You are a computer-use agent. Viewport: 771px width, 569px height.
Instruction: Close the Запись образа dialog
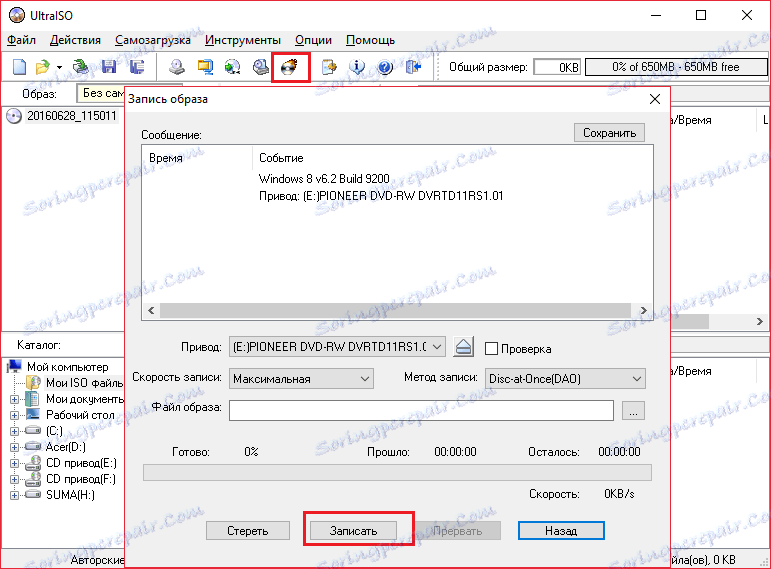click(654, 99)
